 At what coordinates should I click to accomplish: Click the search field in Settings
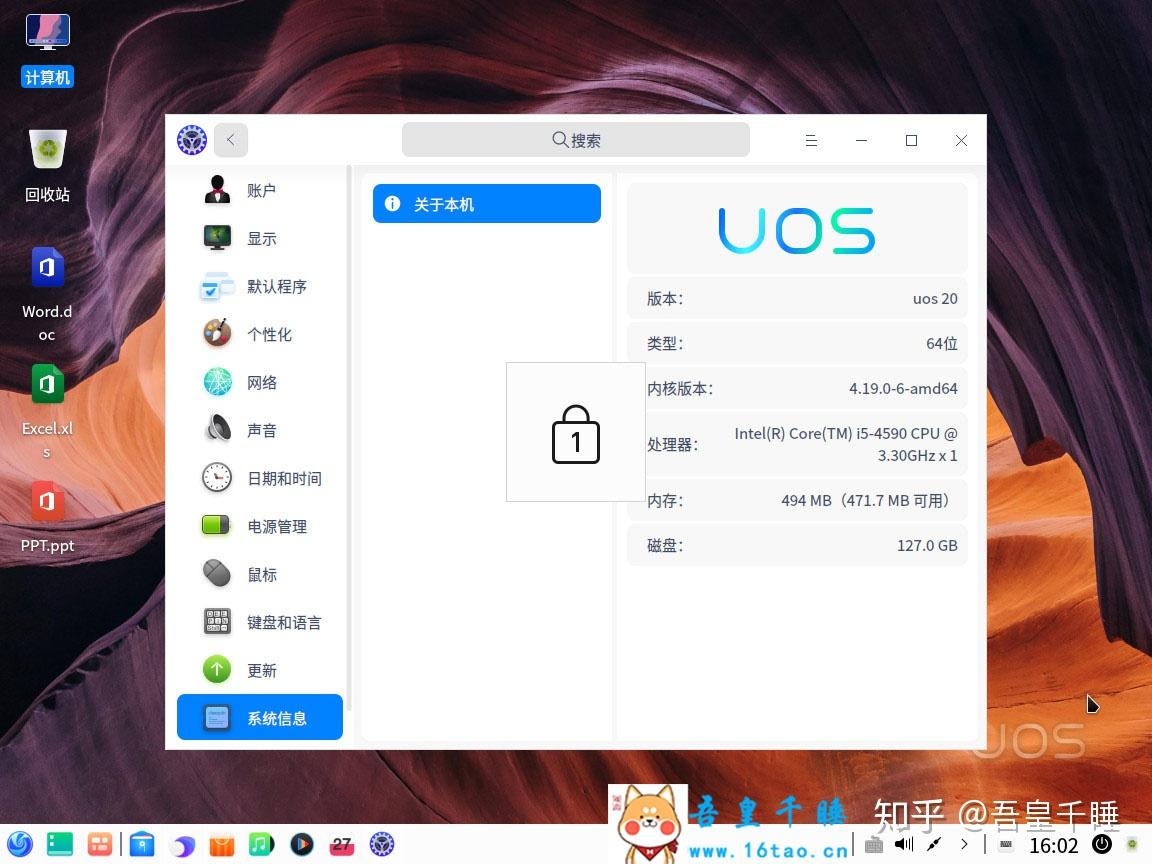point(576,140)
